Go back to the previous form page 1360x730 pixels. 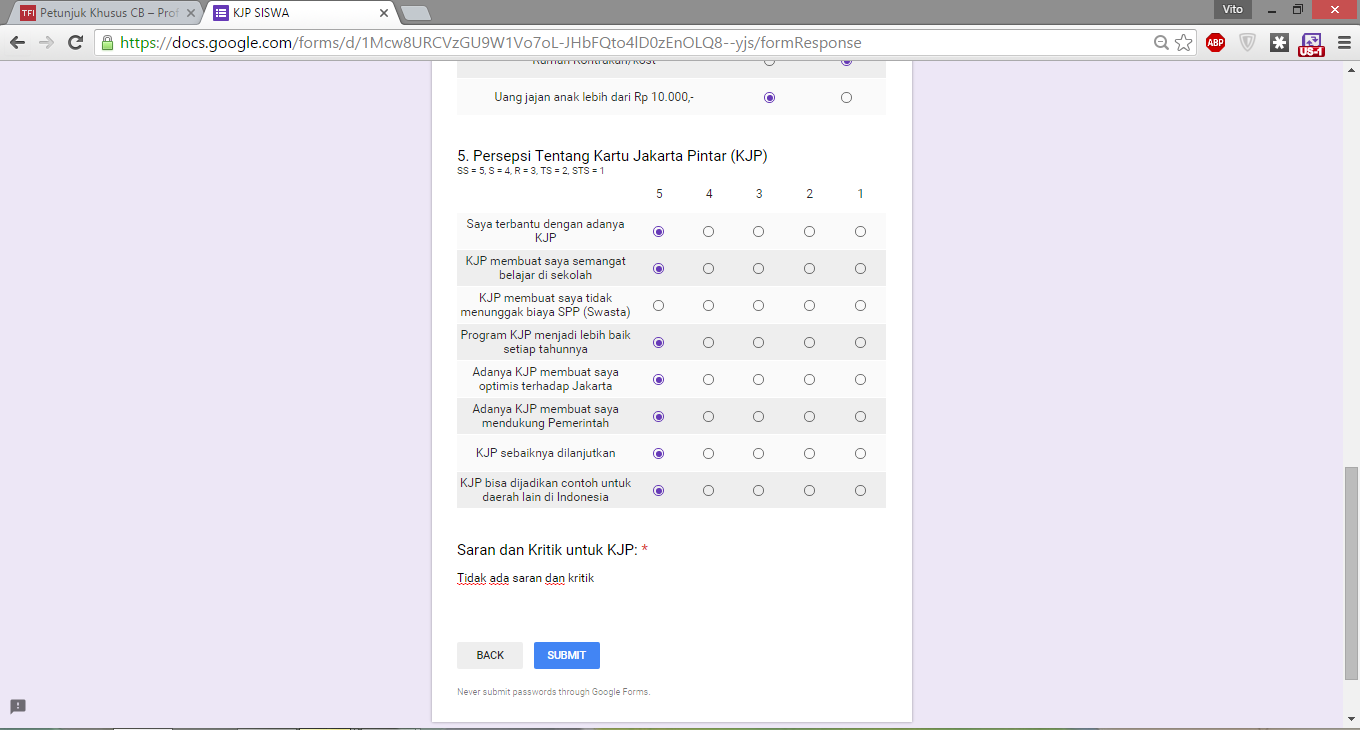490,655
